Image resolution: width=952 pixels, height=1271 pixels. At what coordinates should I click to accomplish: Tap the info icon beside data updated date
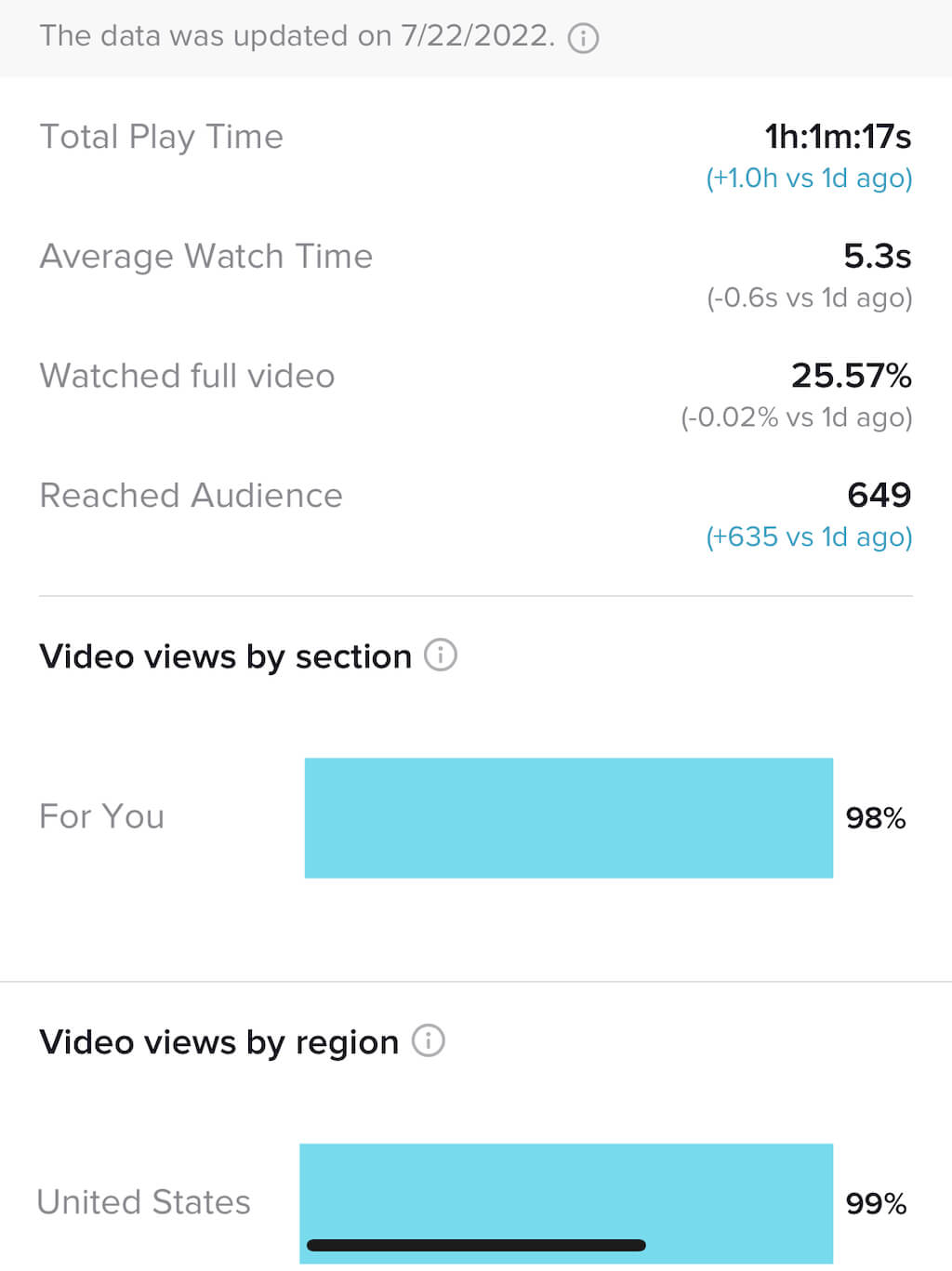coord(583,38)
